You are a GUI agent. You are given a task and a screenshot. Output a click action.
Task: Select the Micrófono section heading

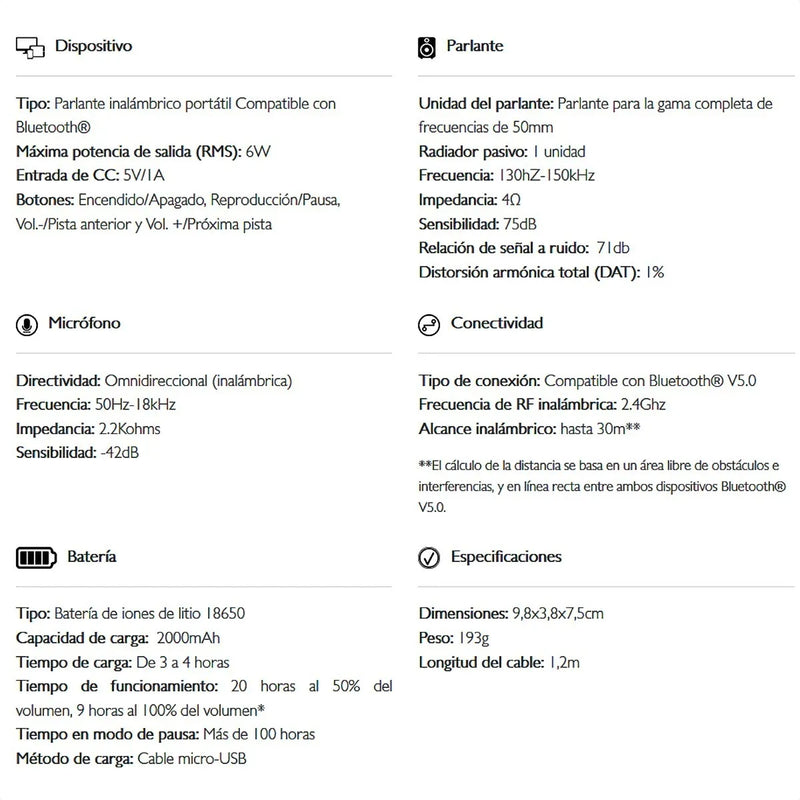click(x=85, y=324)
